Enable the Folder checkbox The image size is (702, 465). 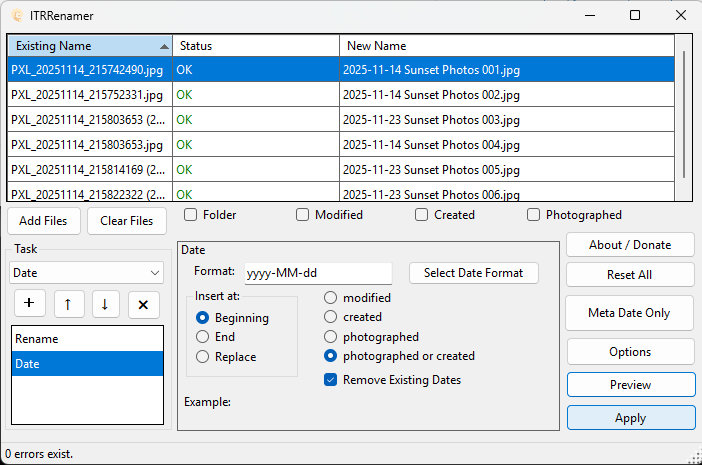point(190,215)
